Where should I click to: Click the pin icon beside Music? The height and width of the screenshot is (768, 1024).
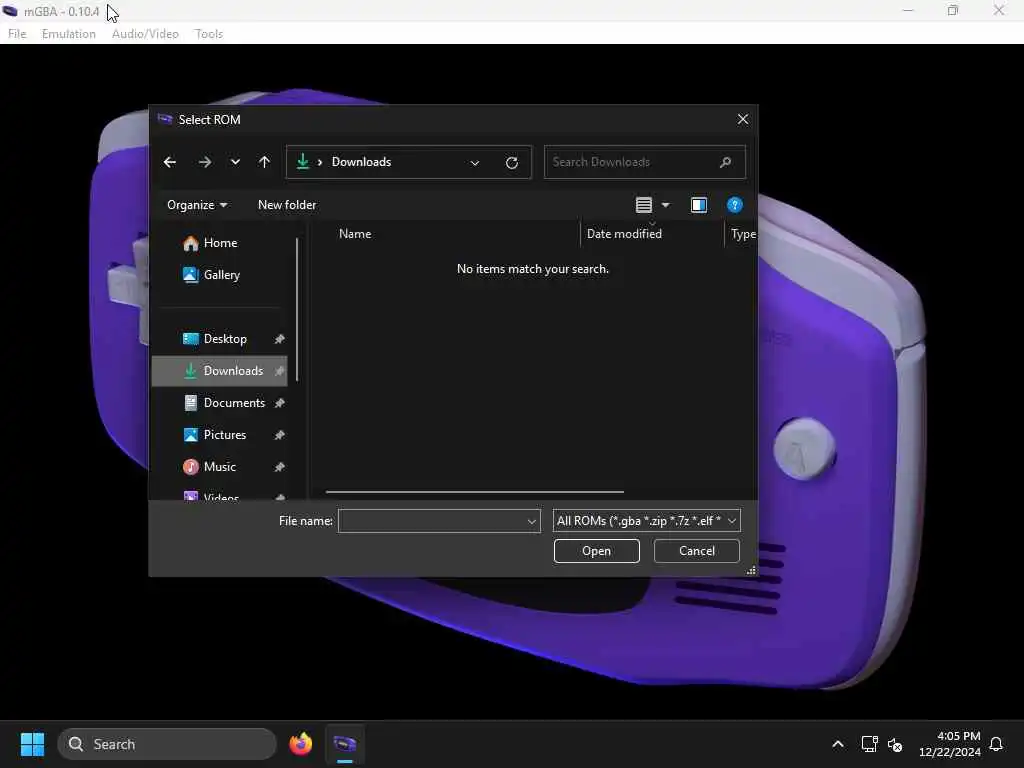[x=280, y=467]
